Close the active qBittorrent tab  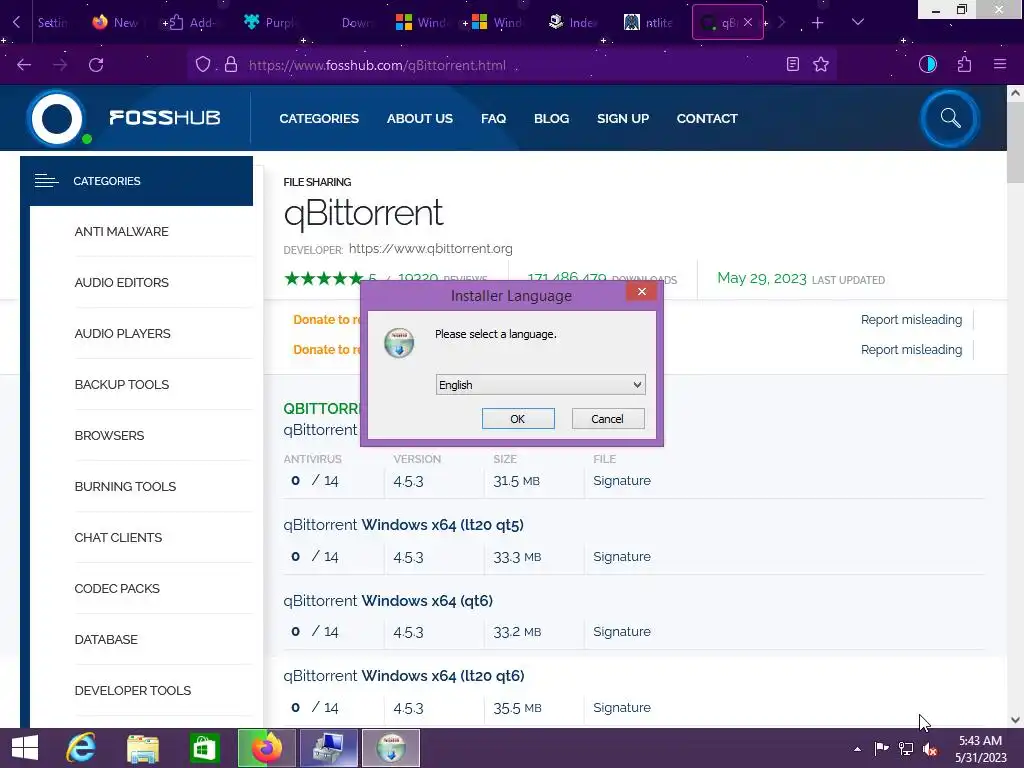coord(748,22)
